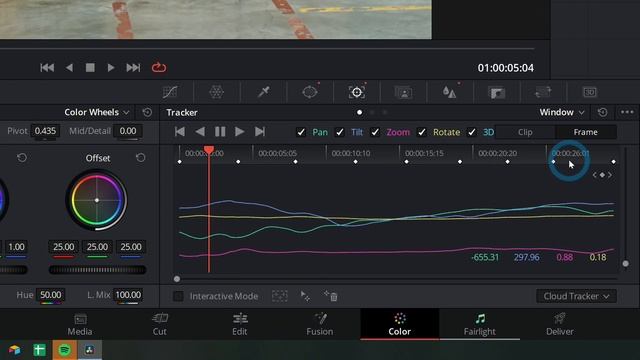Viewport: 640px width, 360px height.
Task: Open the Tracker options ellipsis menu
Action: pos(627,112)
